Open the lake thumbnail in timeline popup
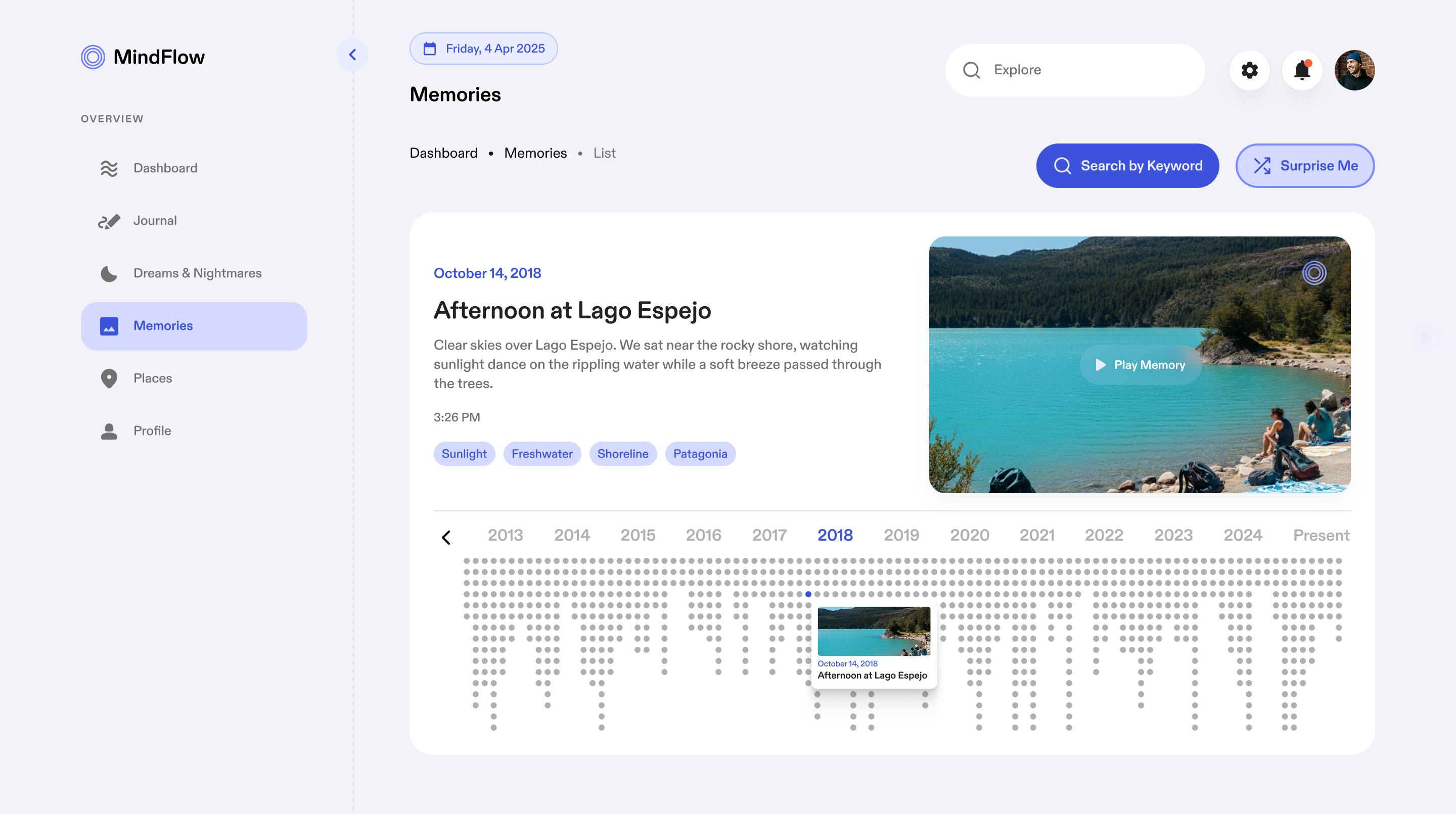This screenshot has width=1456, height=814. click(874, 631)
